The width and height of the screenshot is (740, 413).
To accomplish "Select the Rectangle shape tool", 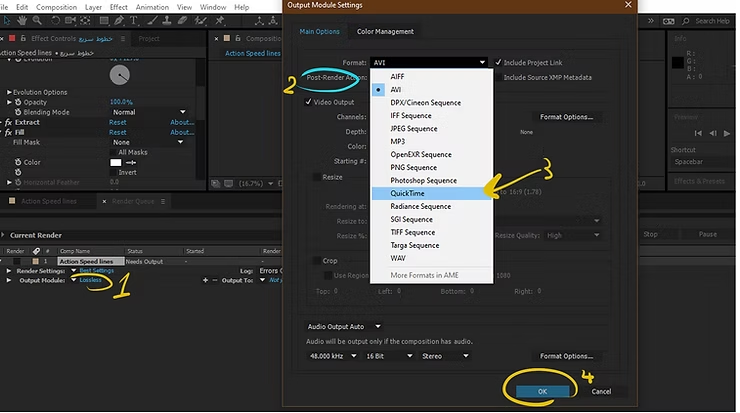I will pyautogui.click(x=104, y=20).
